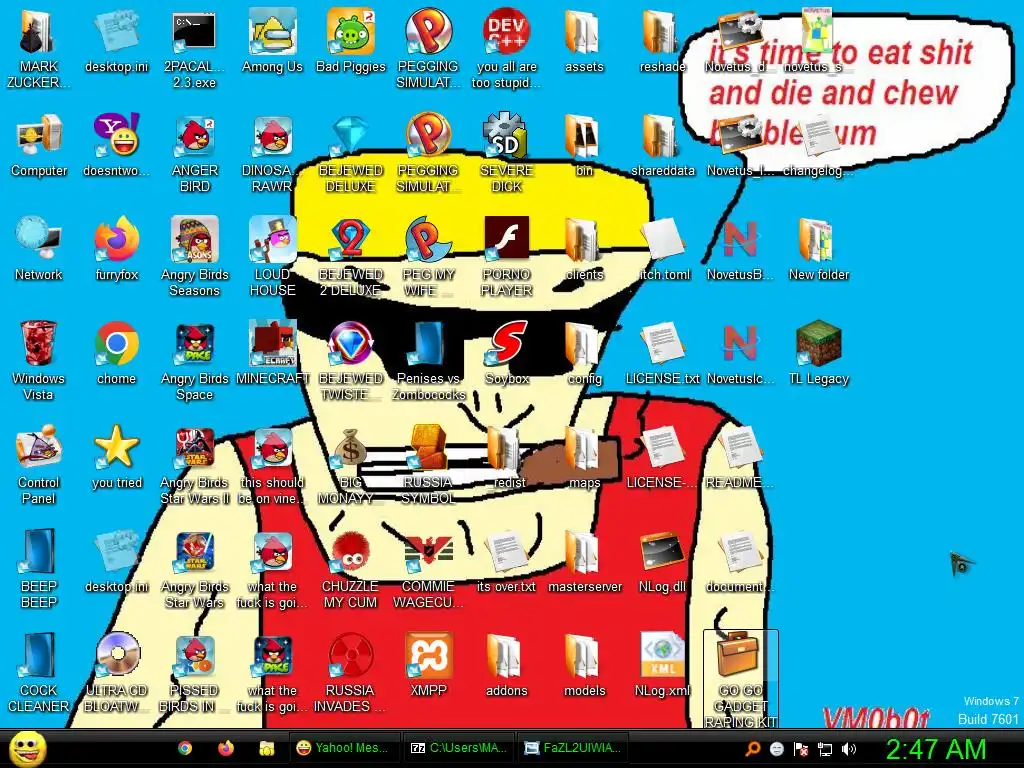Open the TL Legacy grass block icon
The image size is (1024, 768).
[x=818, y=353]
